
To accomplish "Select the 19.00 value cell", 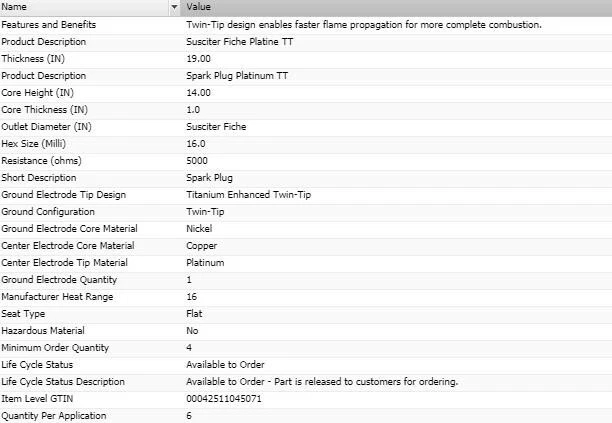I will tap(198, 59).
